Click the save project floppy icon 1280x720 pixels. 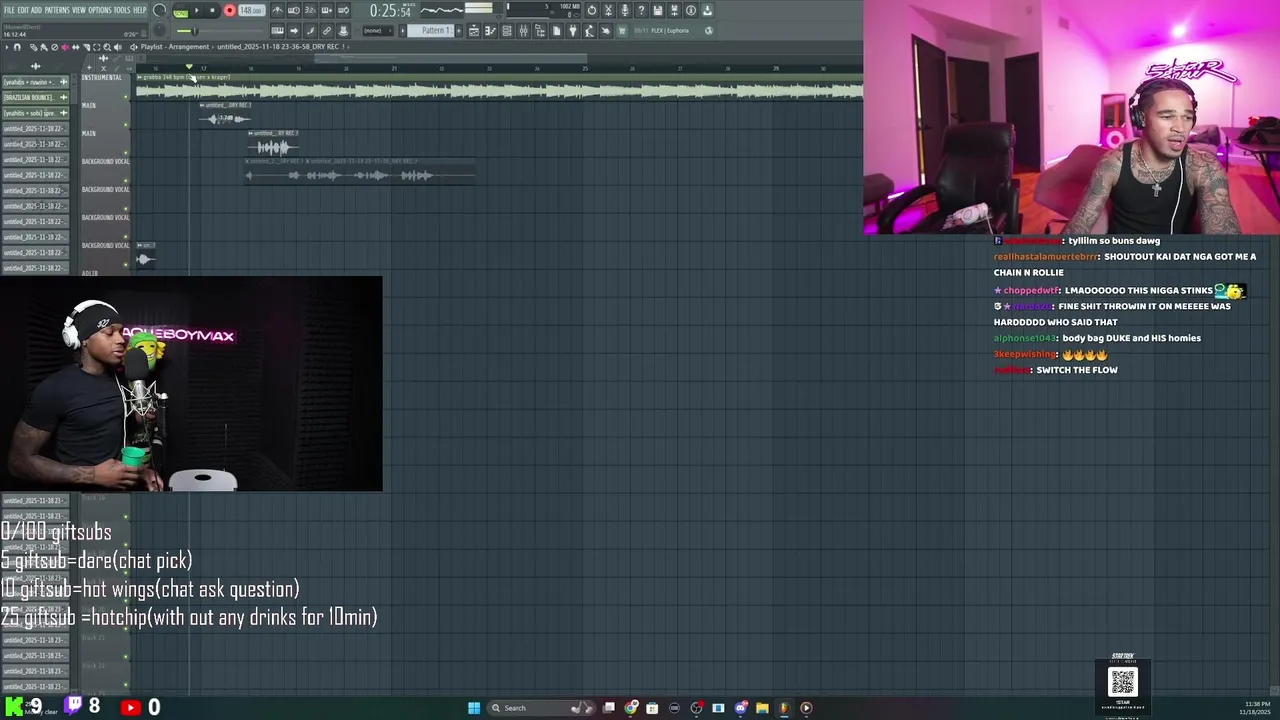pos(658,10)
